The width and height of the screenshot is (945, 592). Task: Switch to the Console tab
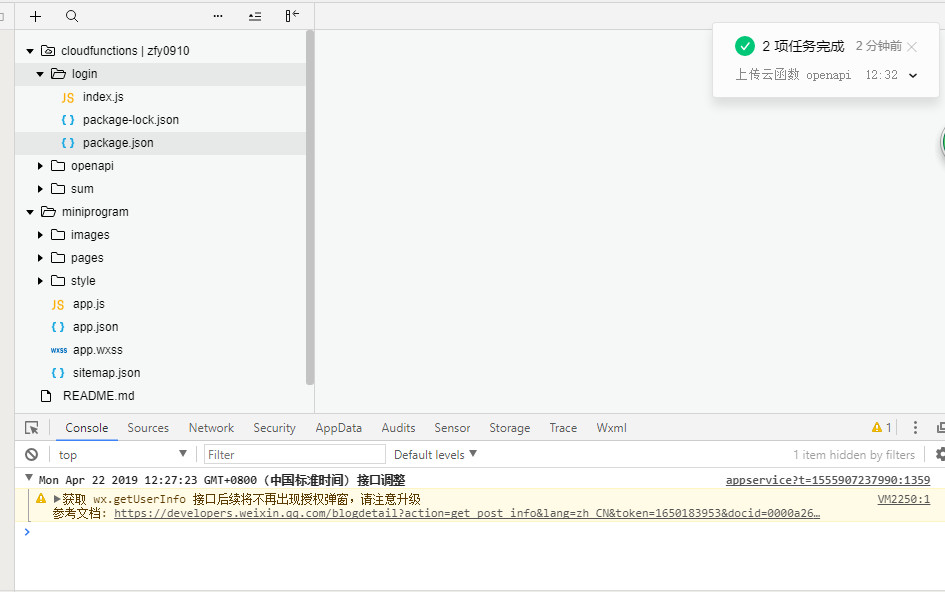click(x=87, y=427)
